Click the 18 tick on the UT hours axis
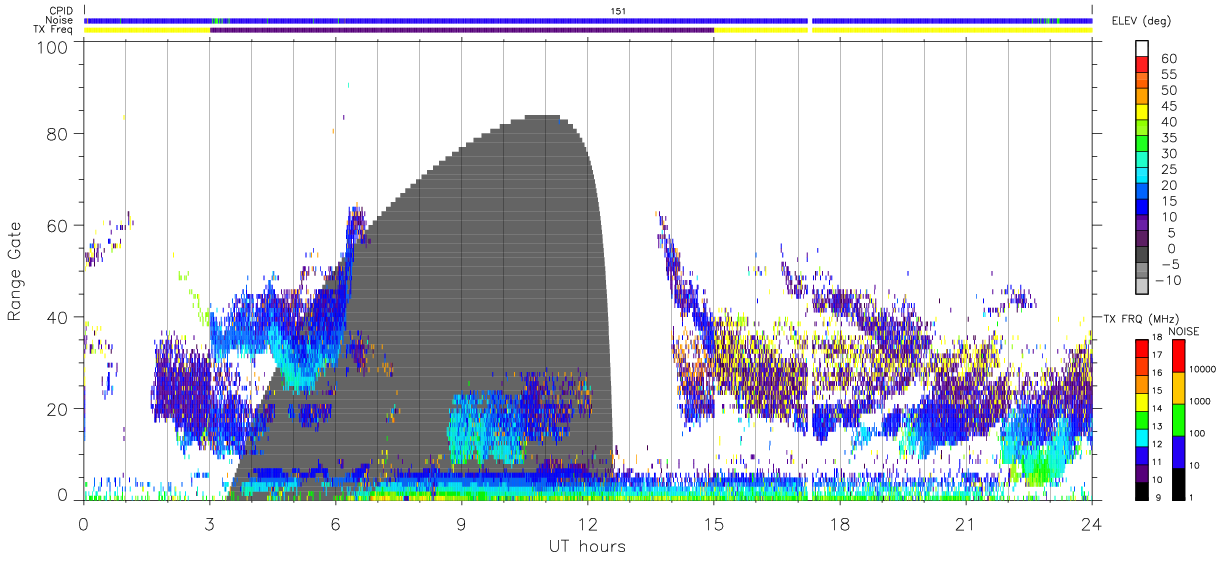 coord(840,524)
